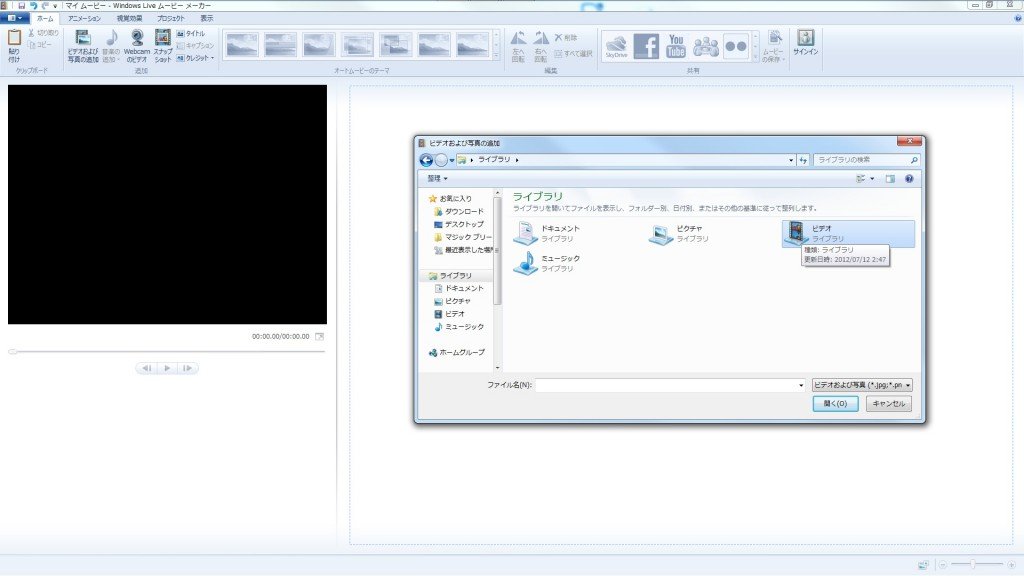Click the back arrow in the file dialog
1024x576 pixels.
426,160
